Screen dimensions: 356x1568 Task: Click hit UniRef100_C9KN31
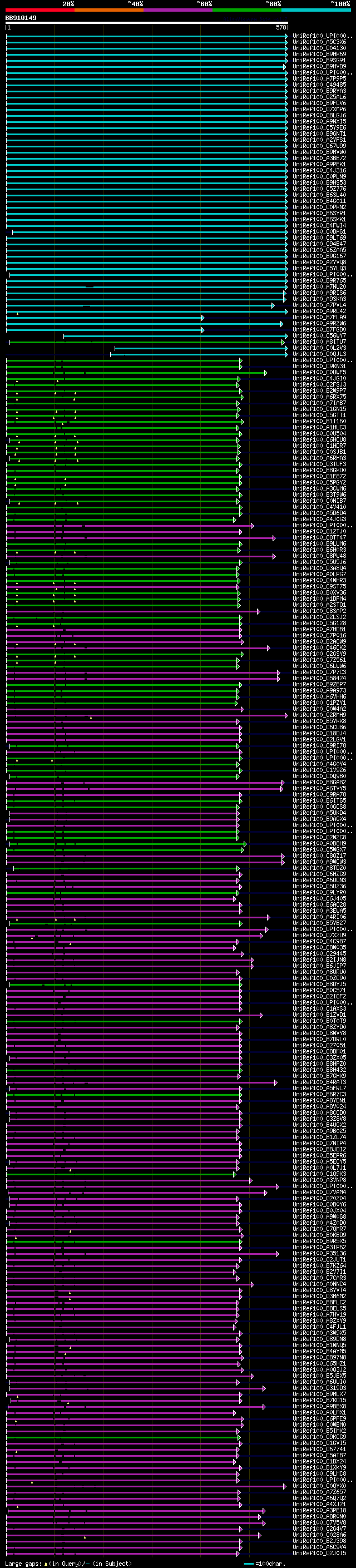point(319,367)
